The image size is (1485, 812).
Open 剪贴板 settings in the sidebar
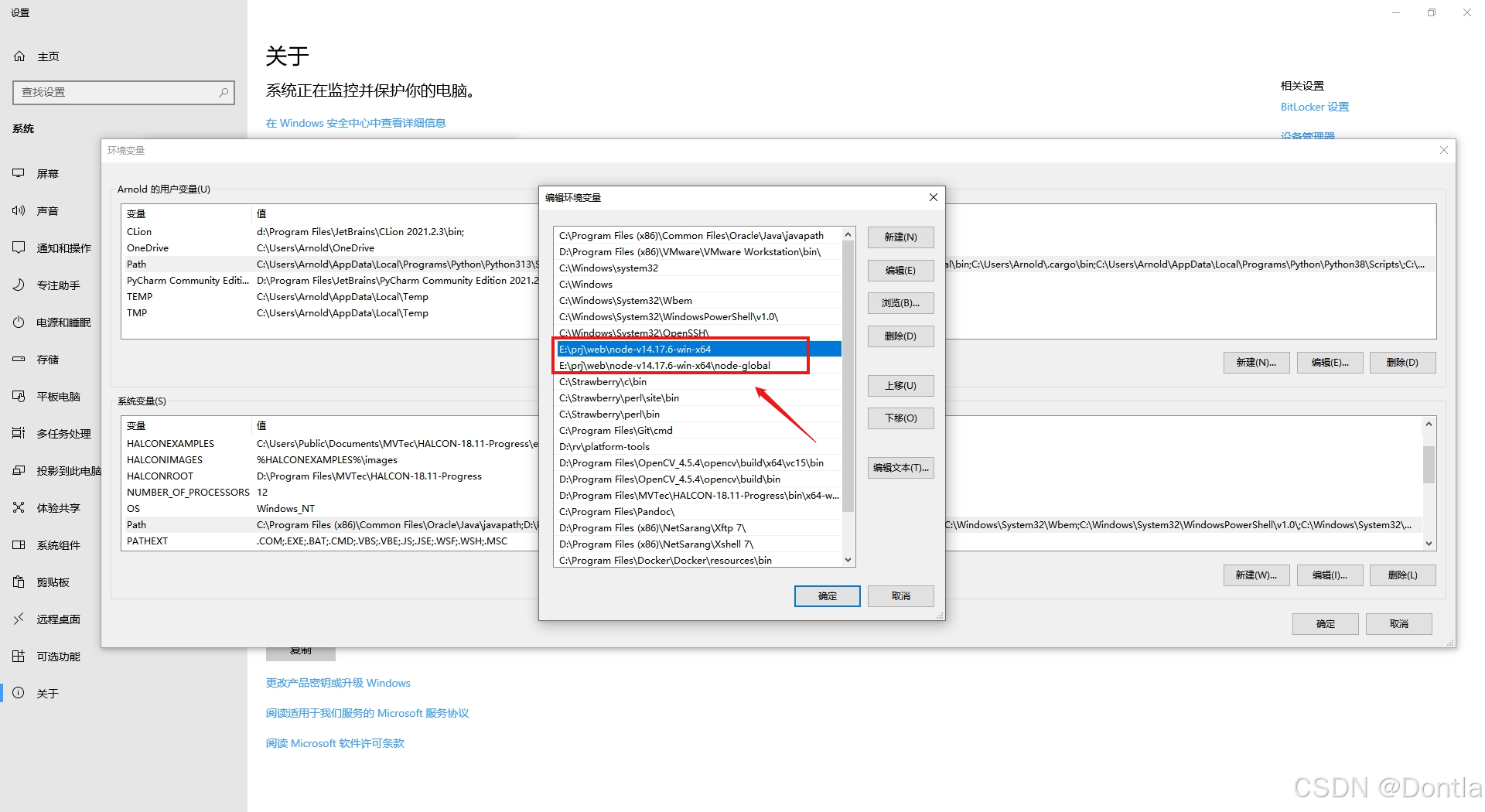[x=49, y=582]
